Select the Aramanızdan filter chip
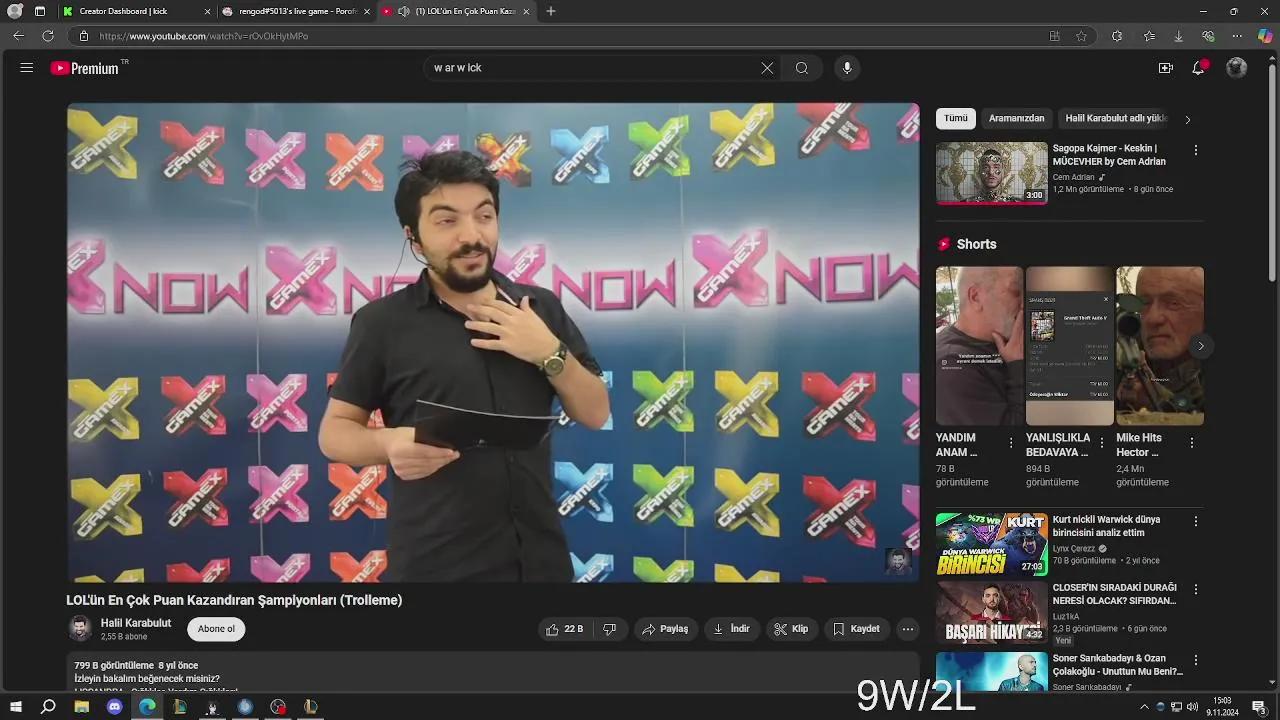This screenshot has width=1280, height=720. [x=1016, y=118]
